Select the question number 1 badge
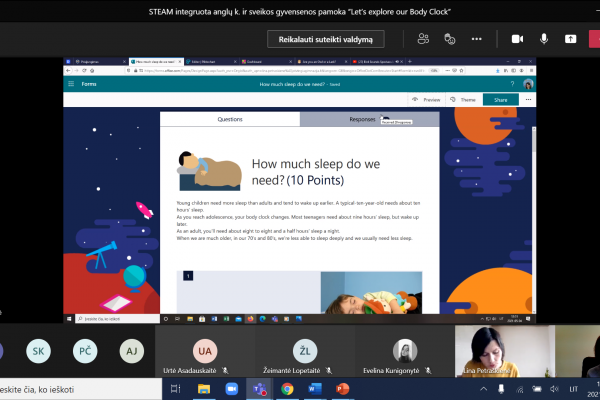This screenshot has width=600, height=400. 188,276
